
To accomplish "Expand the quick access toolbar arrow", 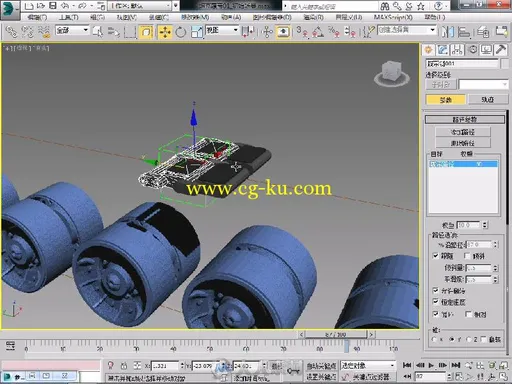I will click(x=176, y=6).
